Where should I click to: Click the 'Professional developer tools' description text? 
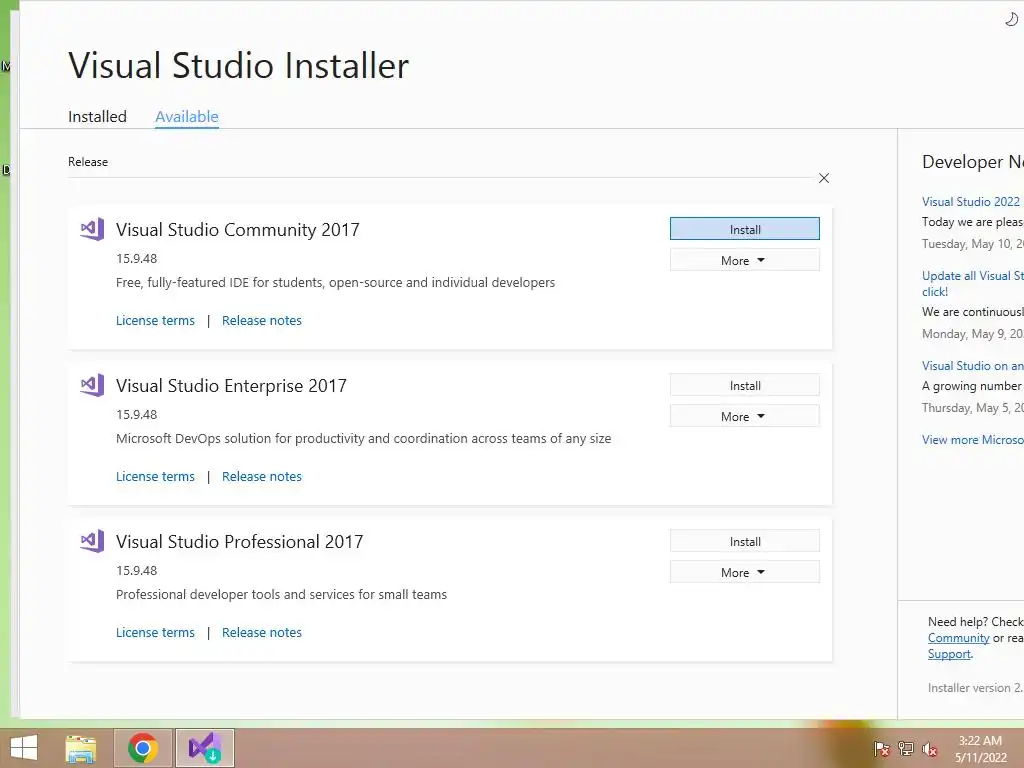tap(281, 595)
